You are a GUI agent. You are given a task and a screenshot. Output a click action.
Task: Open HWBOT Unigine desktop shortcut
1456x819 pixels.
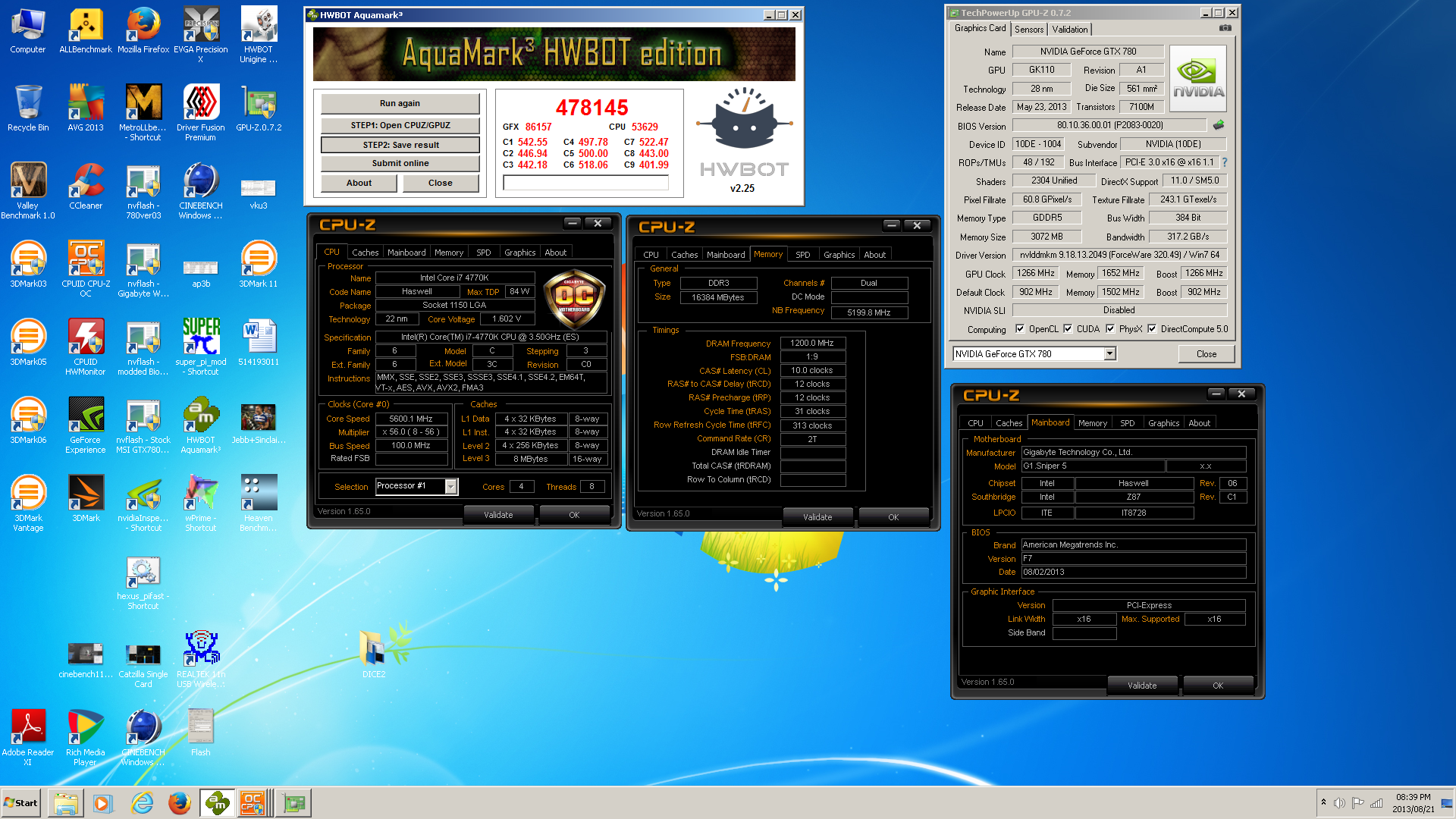tap(259, 35)
